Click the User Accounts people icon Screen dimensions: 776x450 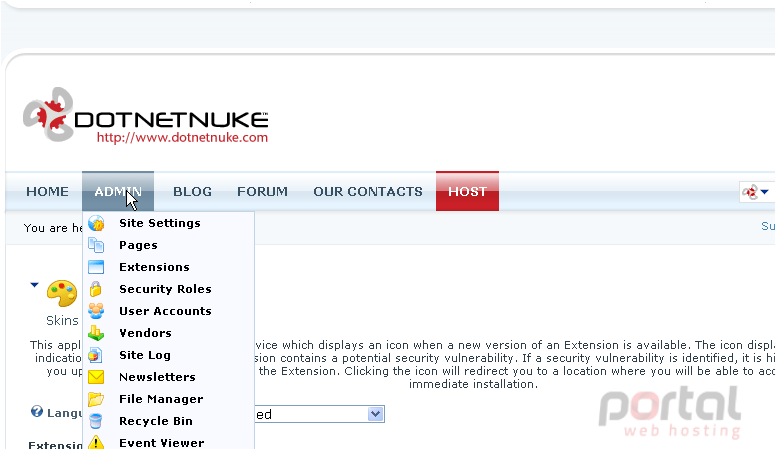96,311
